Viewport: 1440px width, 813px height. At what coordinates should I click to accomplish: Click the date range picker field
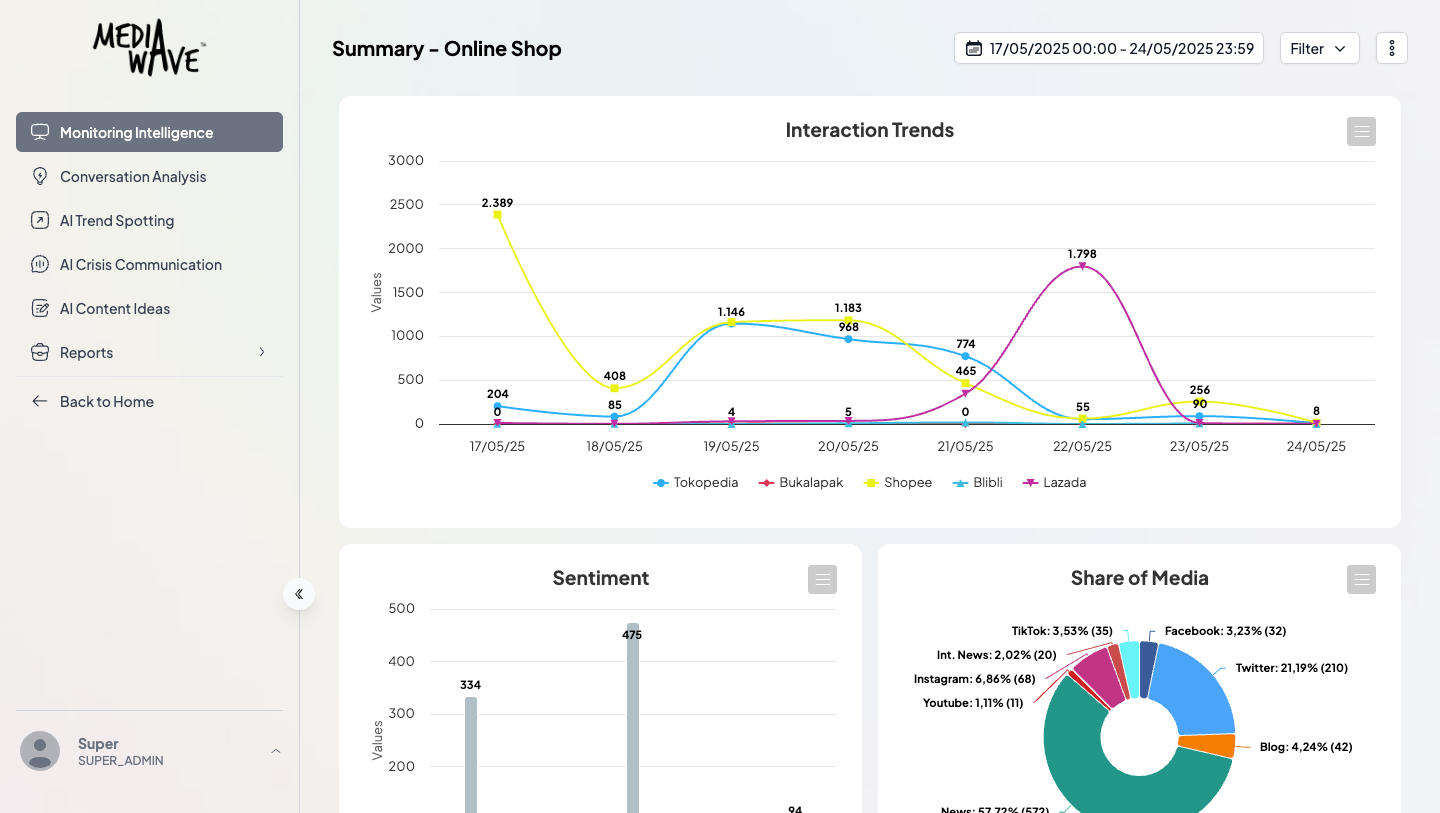(1108, 48)
